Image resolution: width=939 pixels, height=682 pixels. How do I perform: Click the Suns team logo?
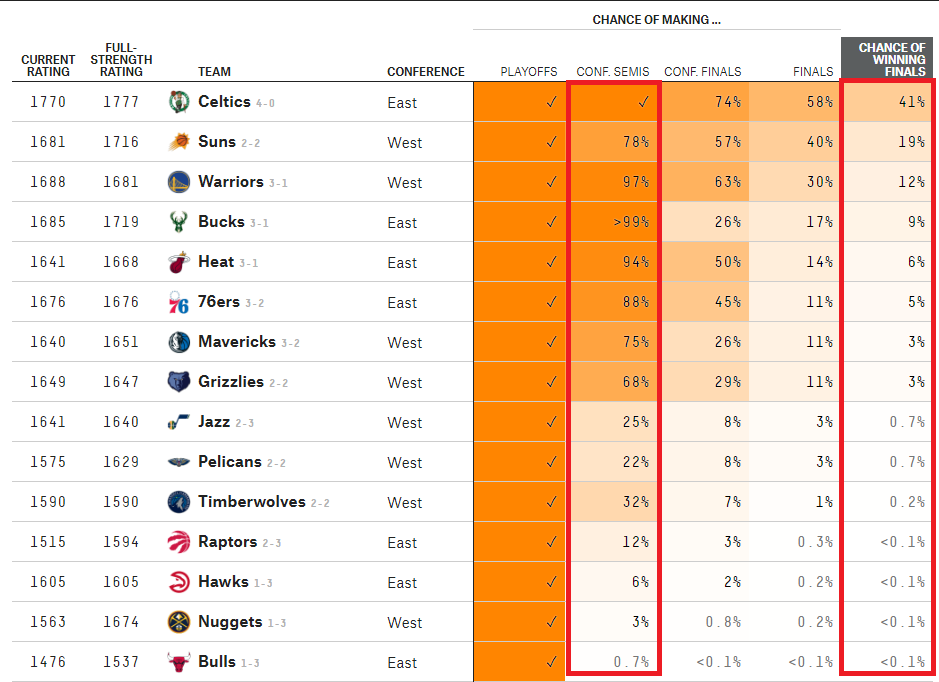[x=178, y=142]
